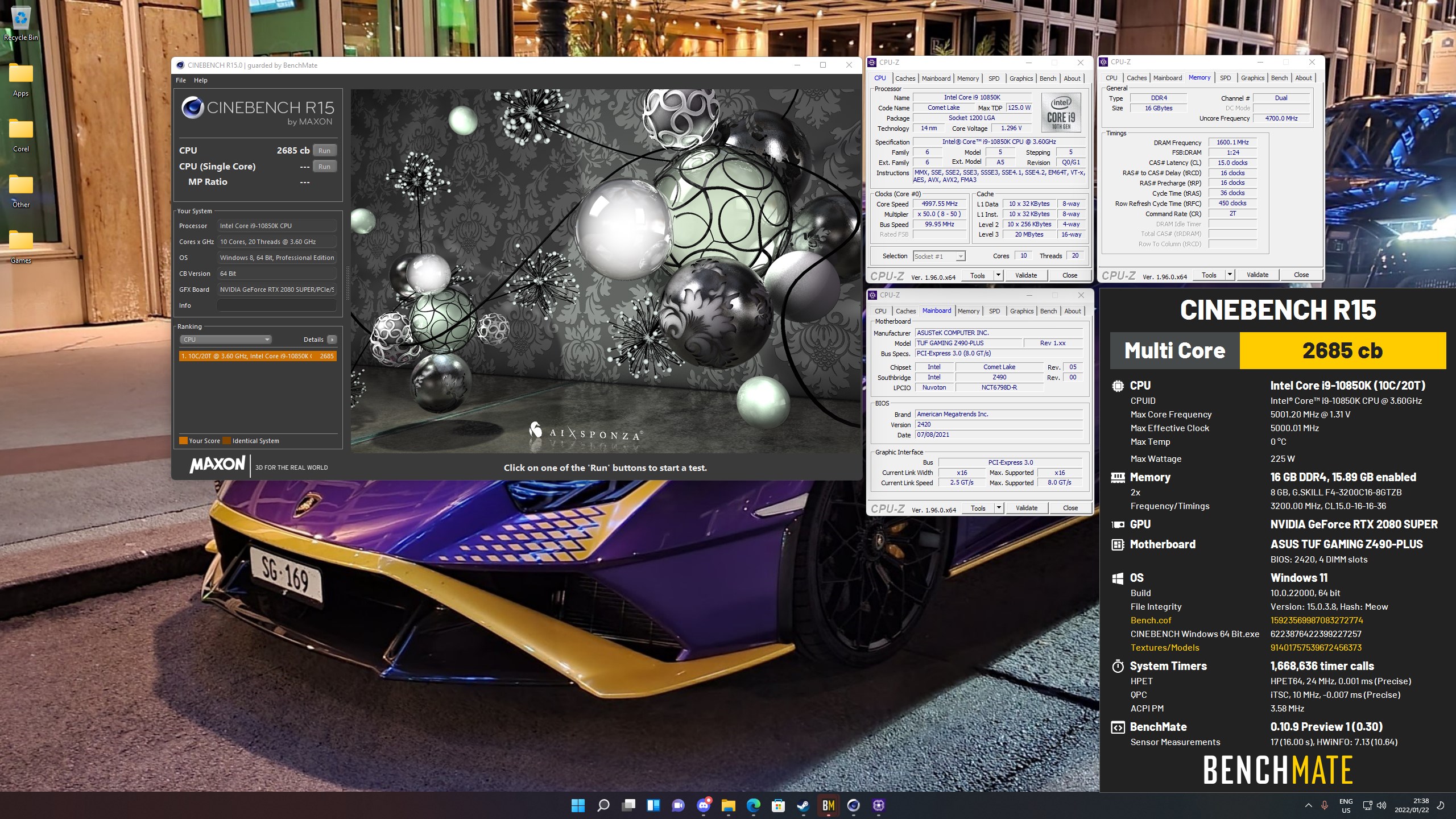Open Teams Chat from taskbar

point(678,805)
